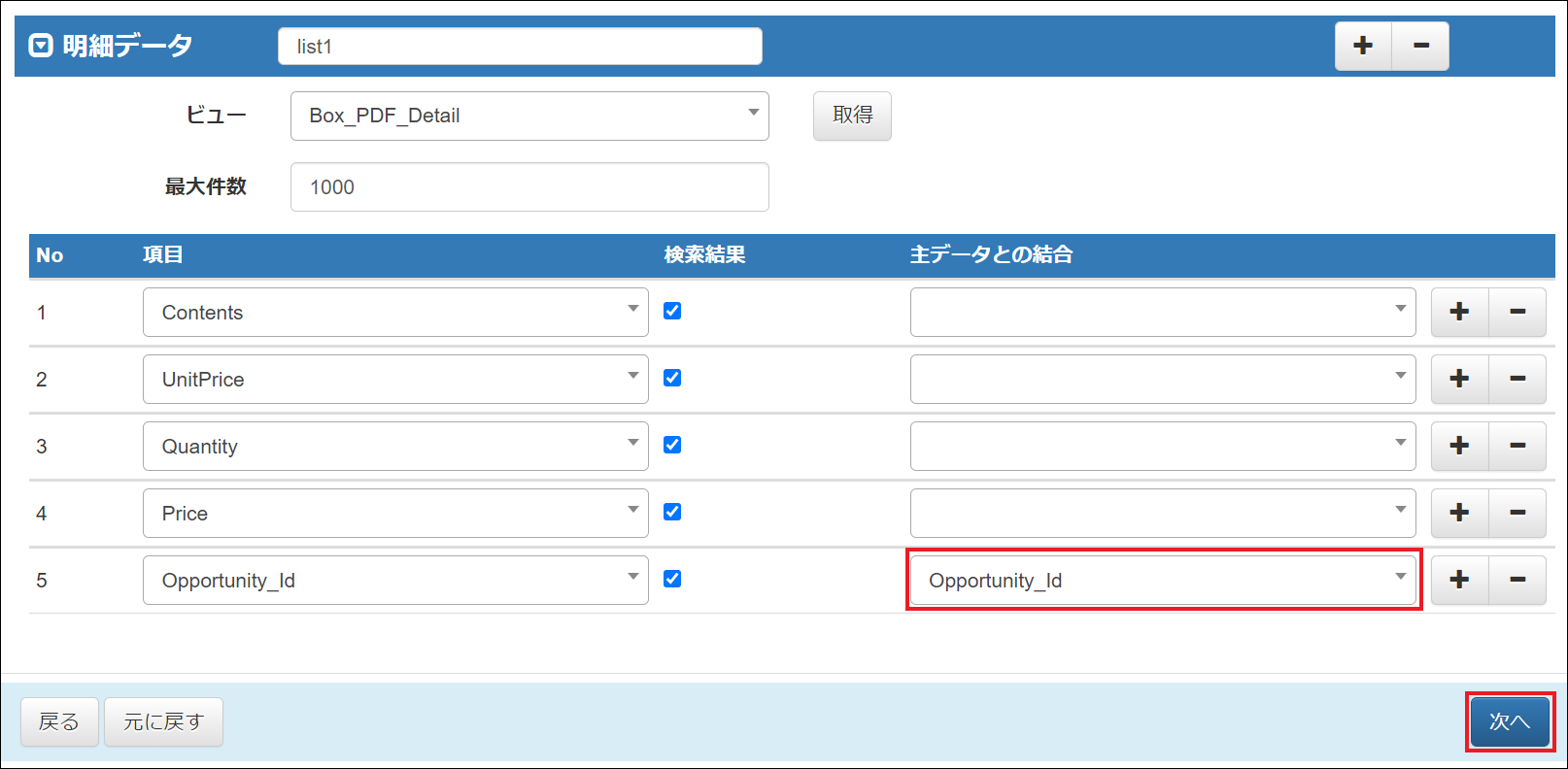This screenshot has width=1568, height=769.
Task: Disable the 検索結果 checkbox for Opportunity_Id
Action: (672, 579)
